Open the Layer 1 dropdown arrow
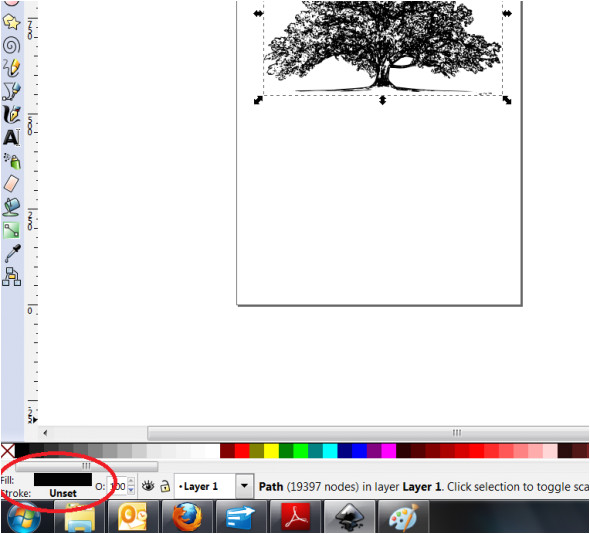 coord(244,486)
